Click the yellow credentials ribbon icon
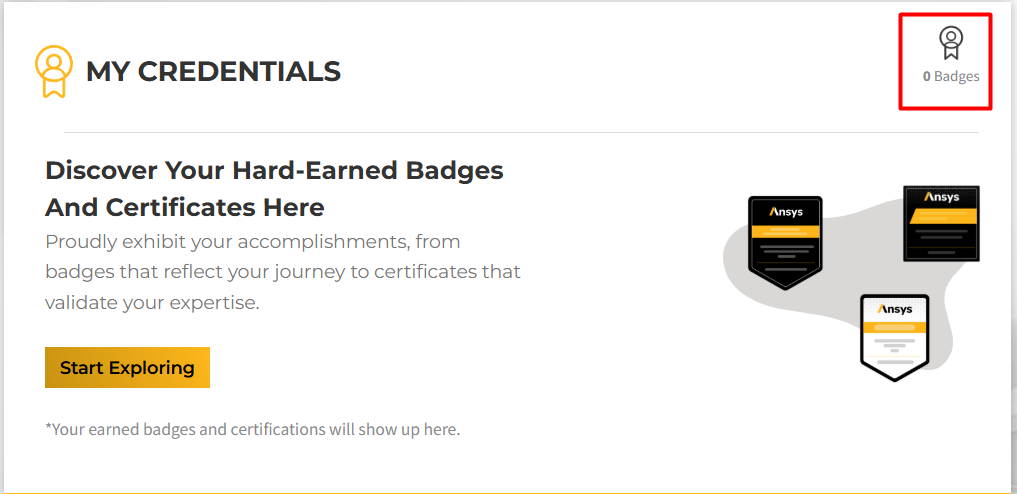This screenshot has height=494, width=1017. tap(53, 71)
